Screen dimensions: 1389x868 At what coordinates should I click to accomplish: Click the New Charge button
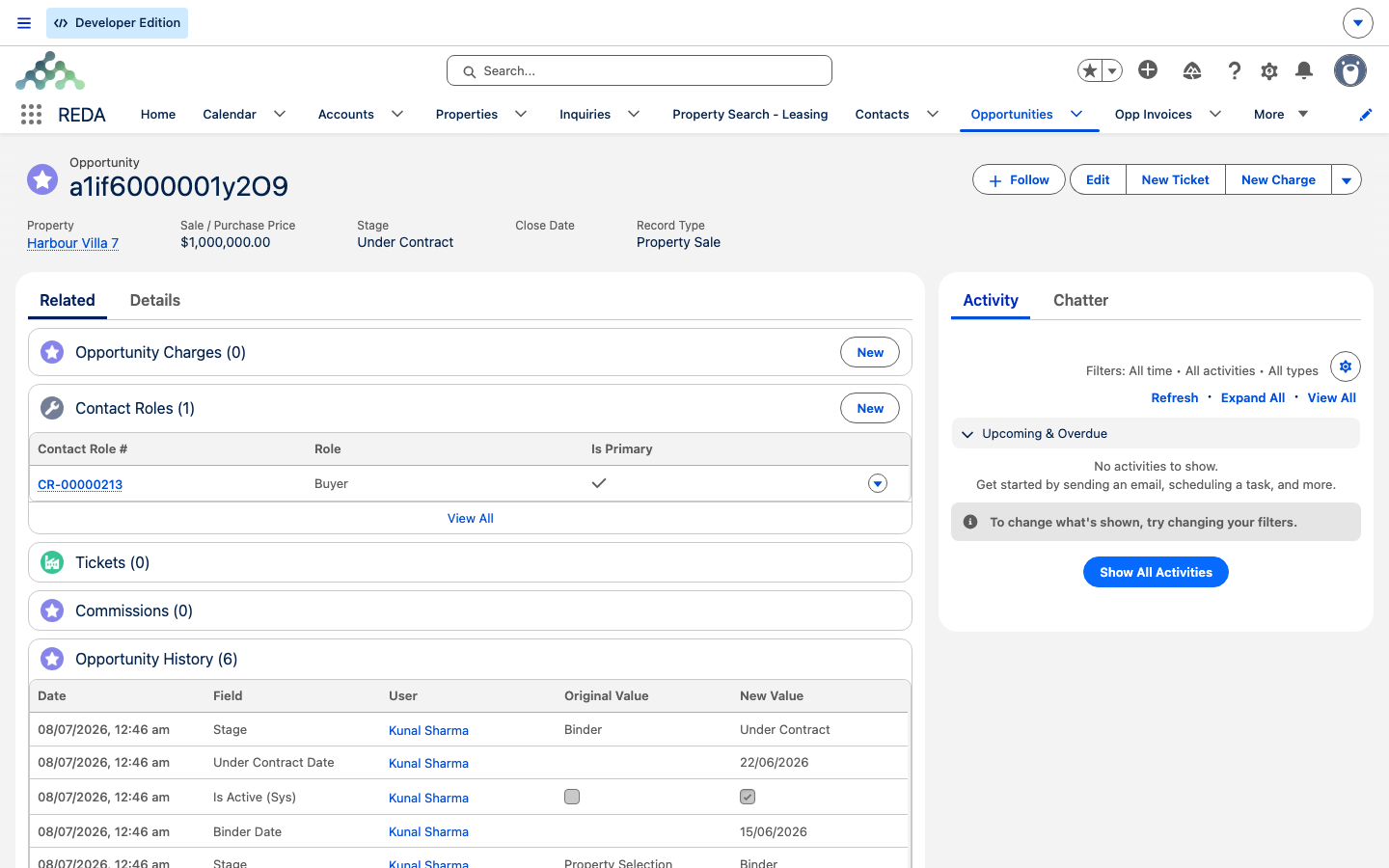click(x=1279, y=179)
